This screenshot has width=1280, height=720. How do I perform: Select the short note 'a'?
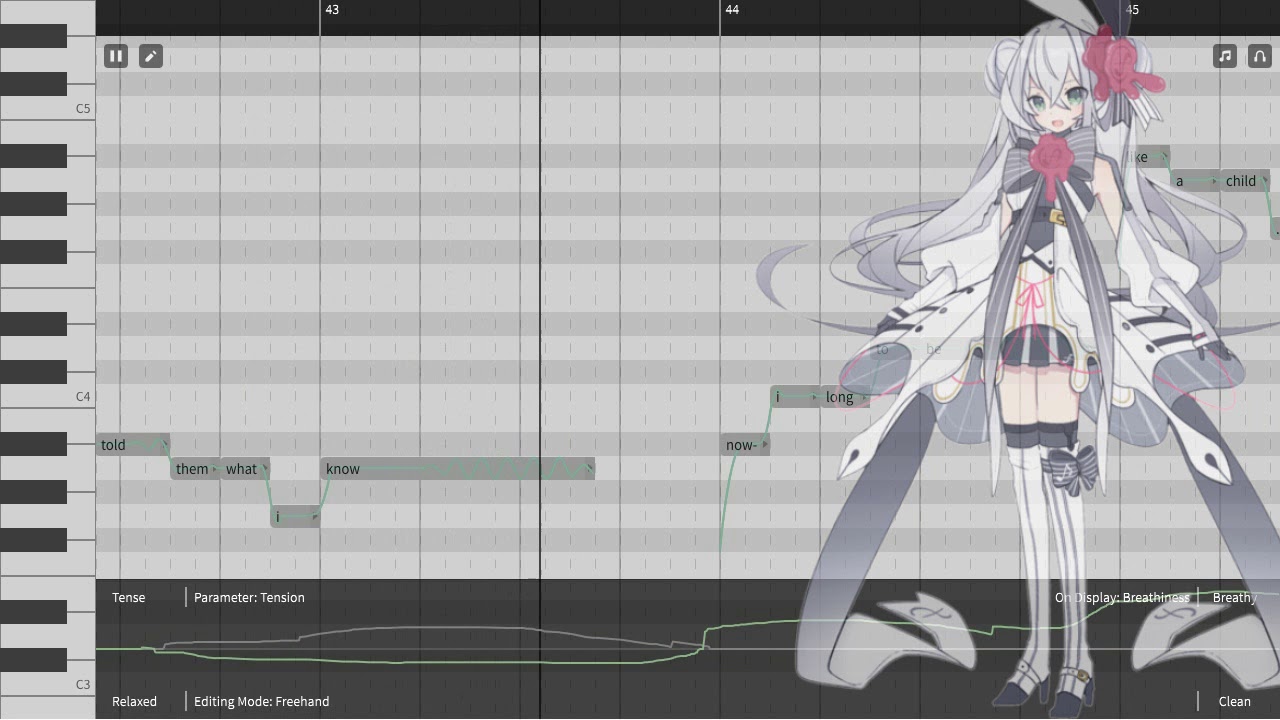click(1195, 181)
